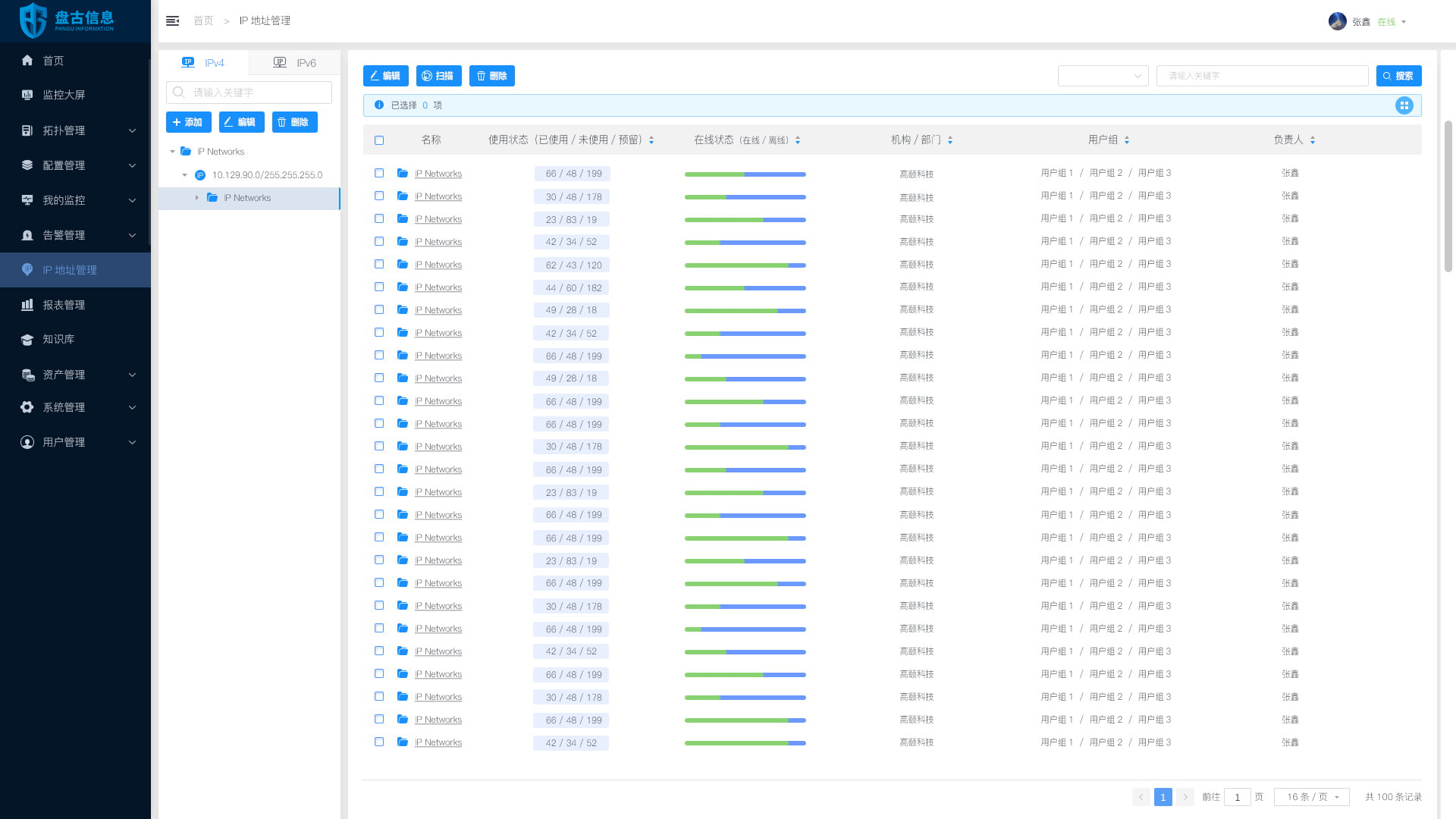Click the 报表管理 sidebar icon

click(x=27, y=305)
